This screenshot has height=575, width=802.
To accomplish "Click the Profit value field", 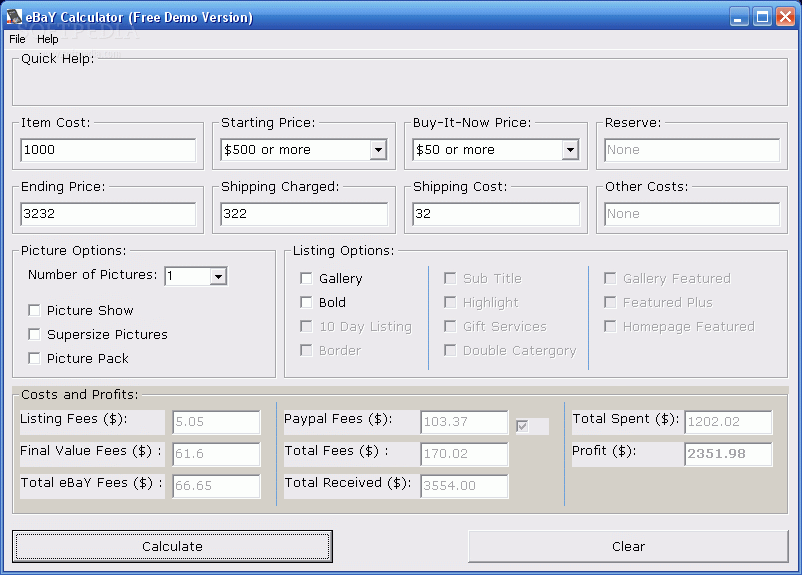I will point(728,454).
